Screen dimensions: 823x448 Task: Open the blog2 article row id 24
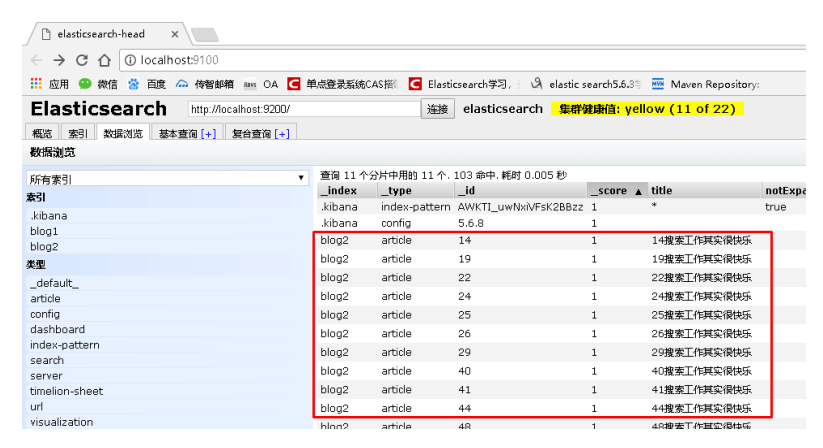click(x=562, y=296)
